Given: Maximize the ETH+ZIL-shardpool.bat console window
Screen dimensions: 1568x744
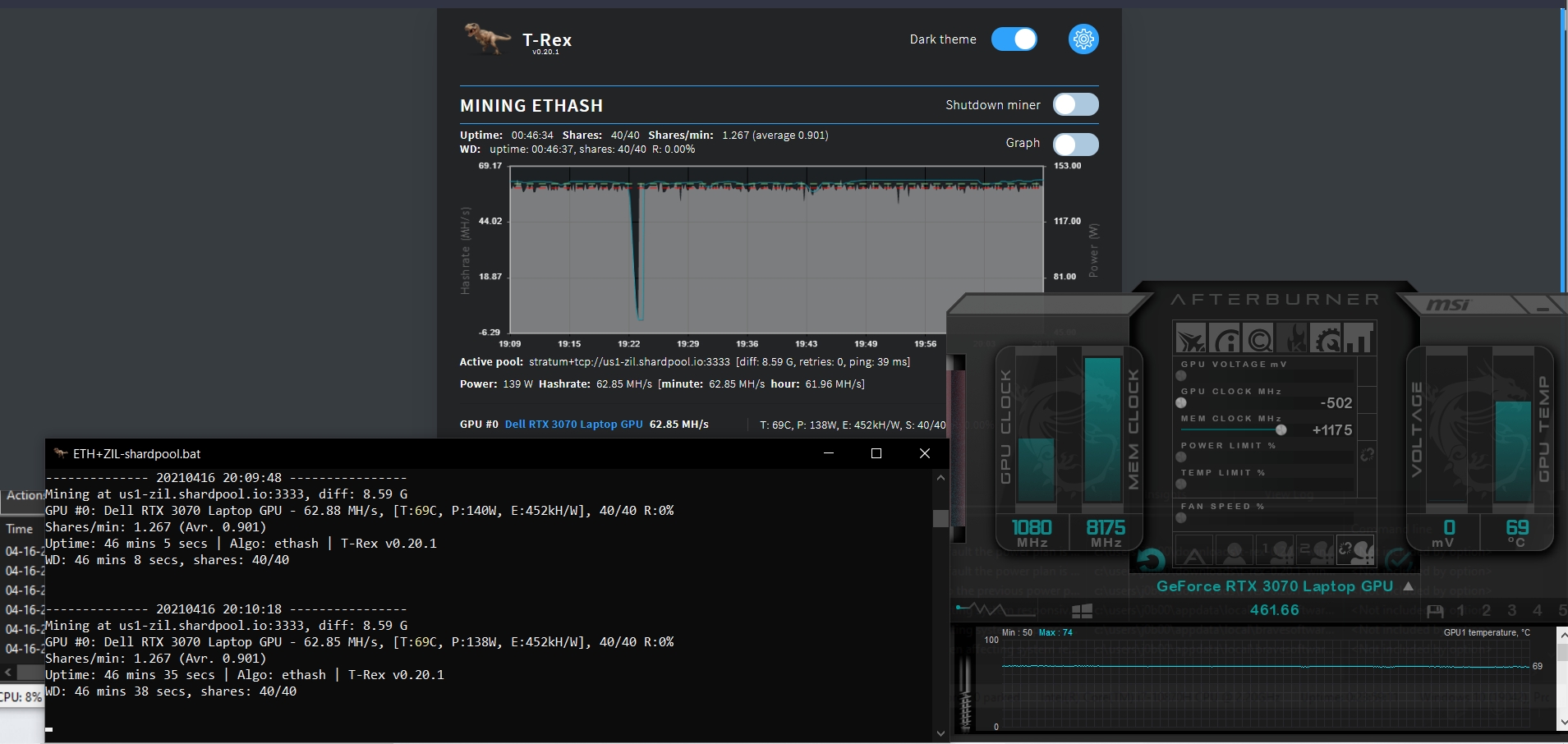Looking at the screenshot, I should (x=876, y=453).
